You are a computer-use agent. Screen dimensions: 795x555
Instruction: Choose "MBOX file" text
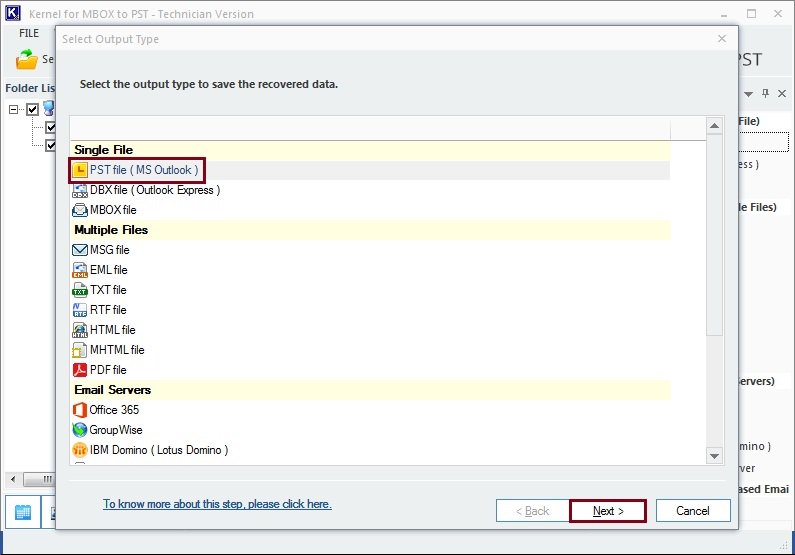[113, 210]
